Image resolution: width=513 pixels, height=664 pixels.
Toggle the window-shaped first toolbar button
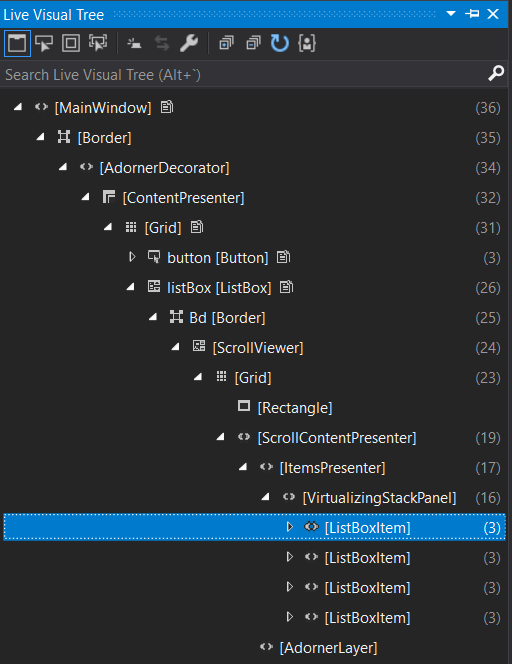pyautogui.click(x=17, y=43)
